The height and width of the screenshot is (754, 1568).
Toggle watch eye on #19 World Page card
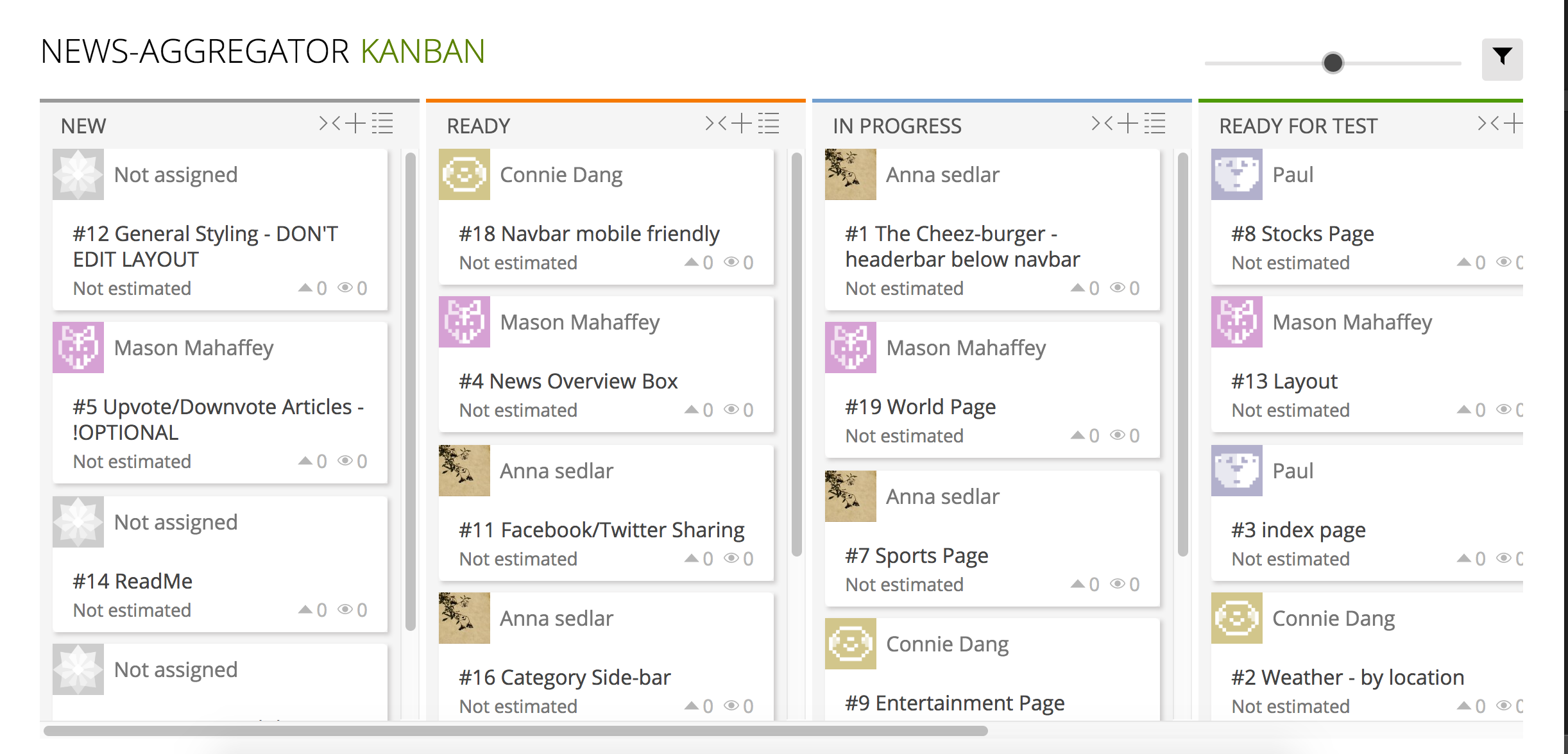(1118, 435)
